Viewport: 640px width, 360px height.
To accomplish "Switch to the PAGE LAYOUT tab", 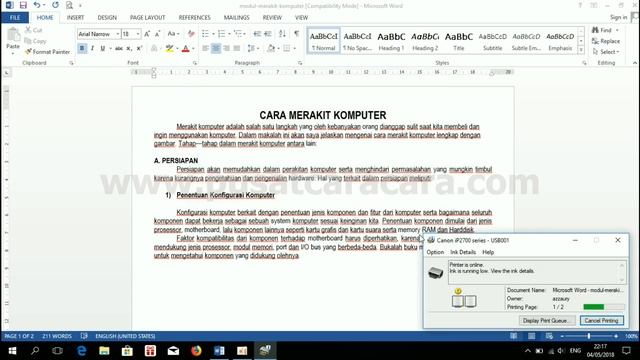I will click(x=147, y=18).
